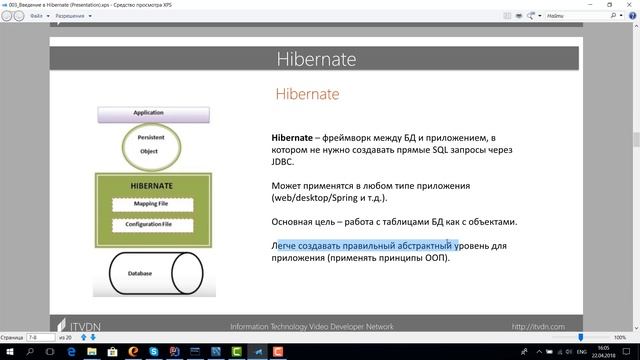Click the Configuration File box
The width and height of the screenshot is (640, 360).
(x=153, y=225)
